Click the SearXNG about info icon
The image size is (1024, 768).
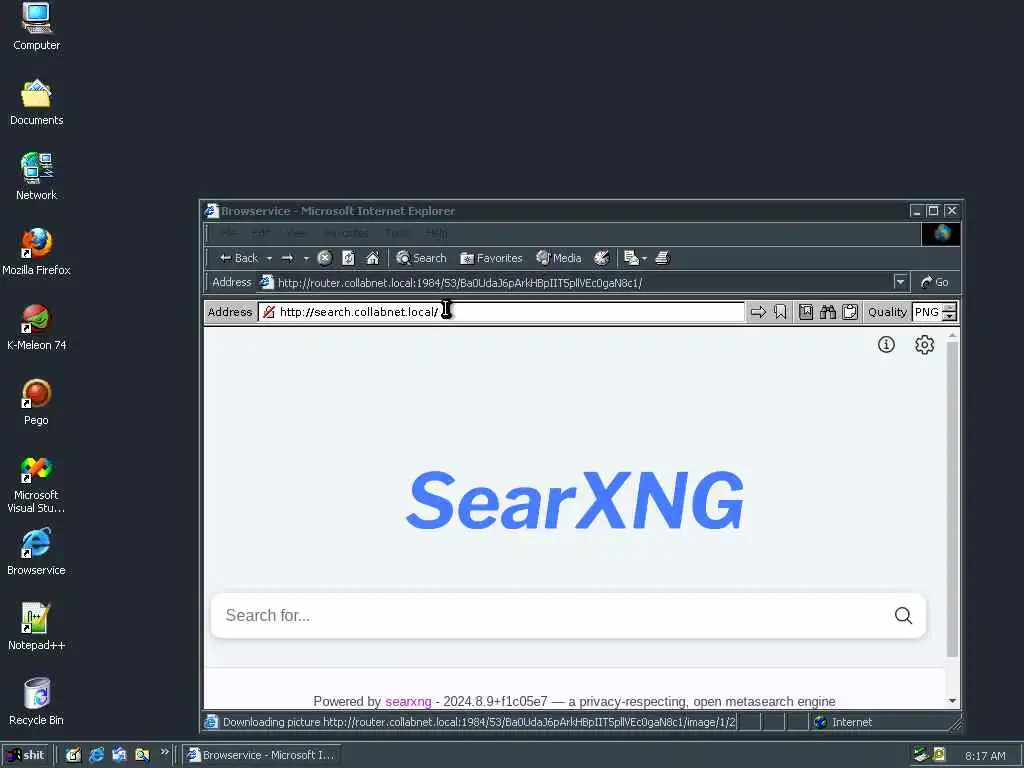point(886,344)
